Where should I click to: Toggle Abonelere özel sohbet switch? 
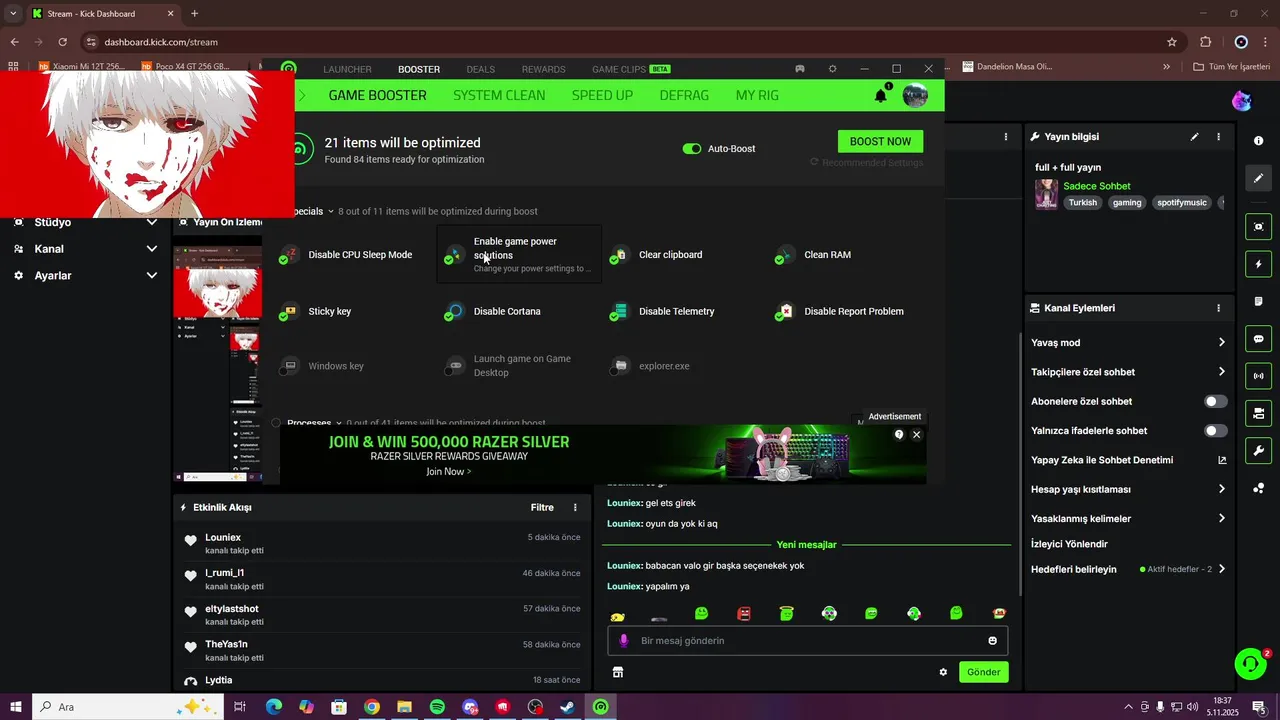pyautogui.click(x=1216, y=402)
